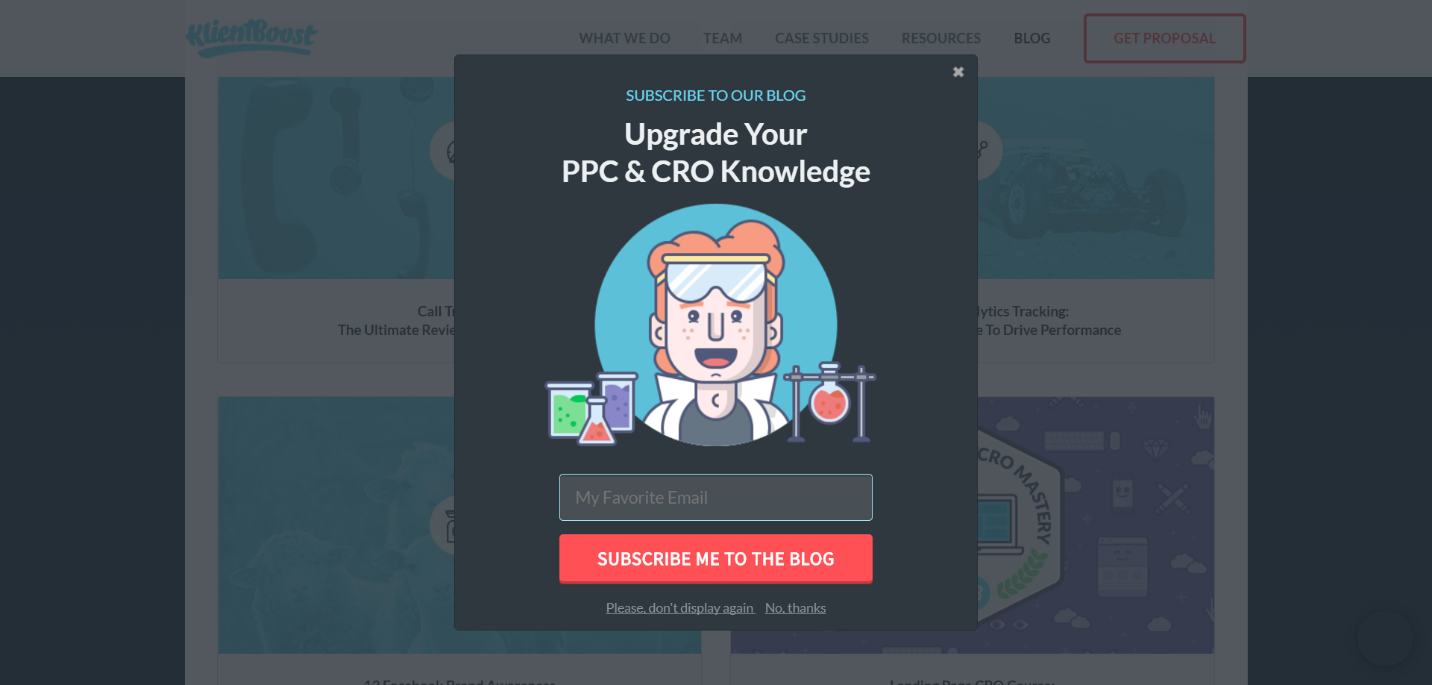The height and width of the screenshot is (685, 1432).
Task: Open the Resources menu item
Action: tap(941, 38)
